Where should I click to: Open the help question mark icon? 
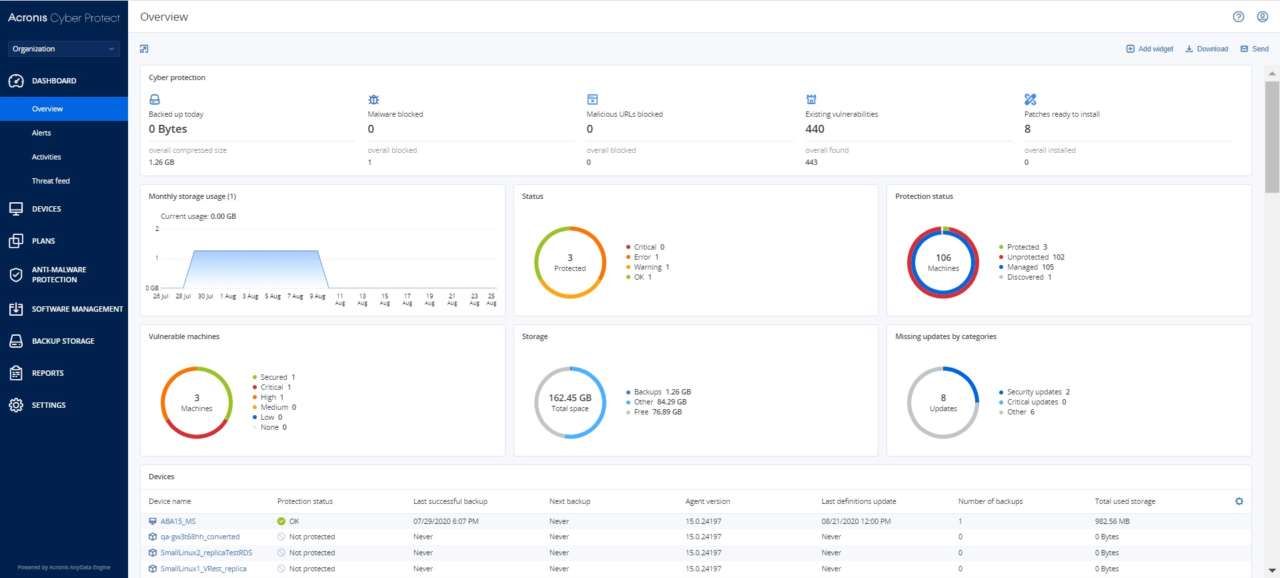pyautogui.click(x=1238, y=16)
